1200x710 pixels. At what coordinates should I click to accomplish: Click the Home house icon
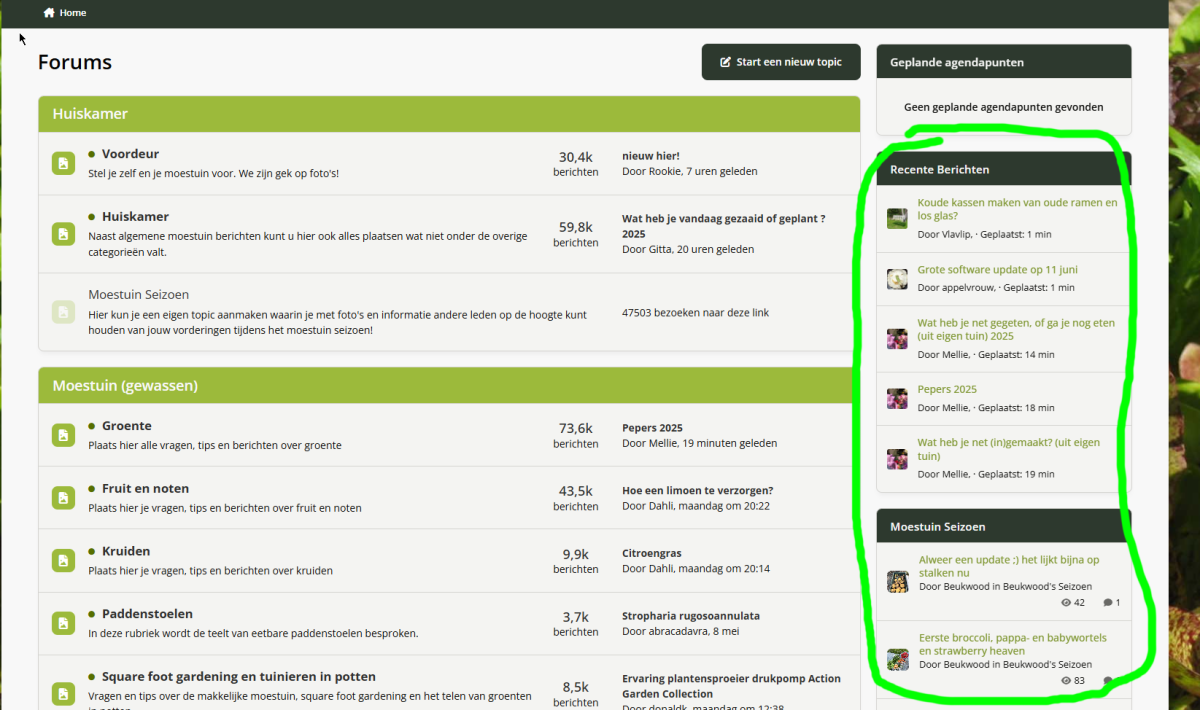[x=49, y=13]
